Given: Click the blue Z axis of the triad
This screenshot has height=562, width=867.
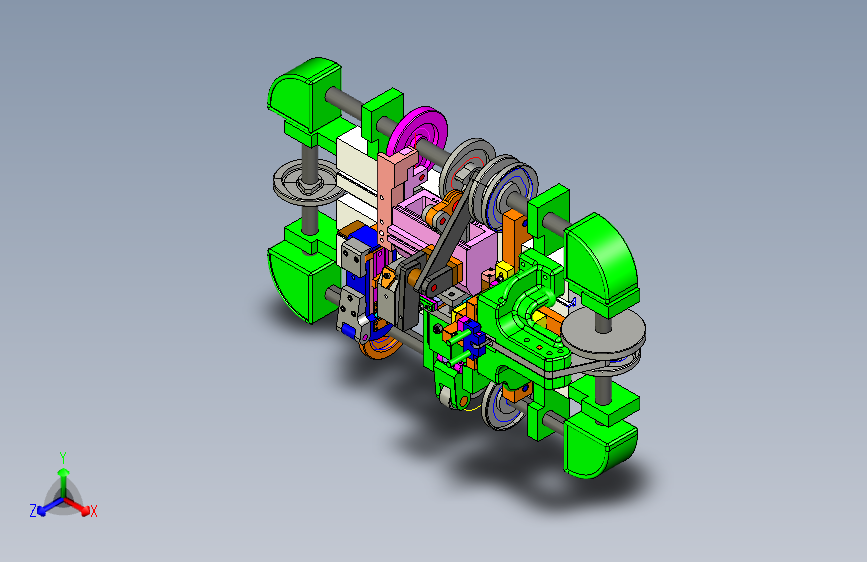Looking at the screenshot, I should (50, 506).
